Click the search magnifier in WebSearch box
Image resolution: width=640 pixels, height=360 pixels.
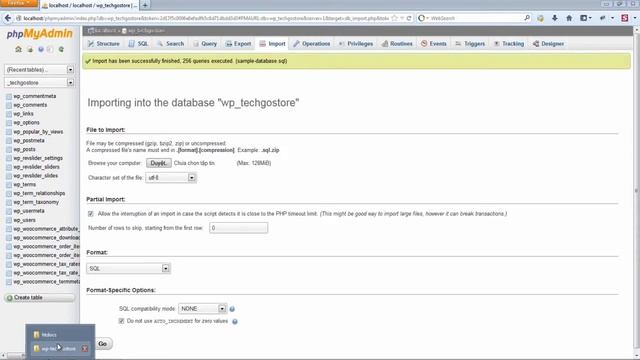[527, 18]
